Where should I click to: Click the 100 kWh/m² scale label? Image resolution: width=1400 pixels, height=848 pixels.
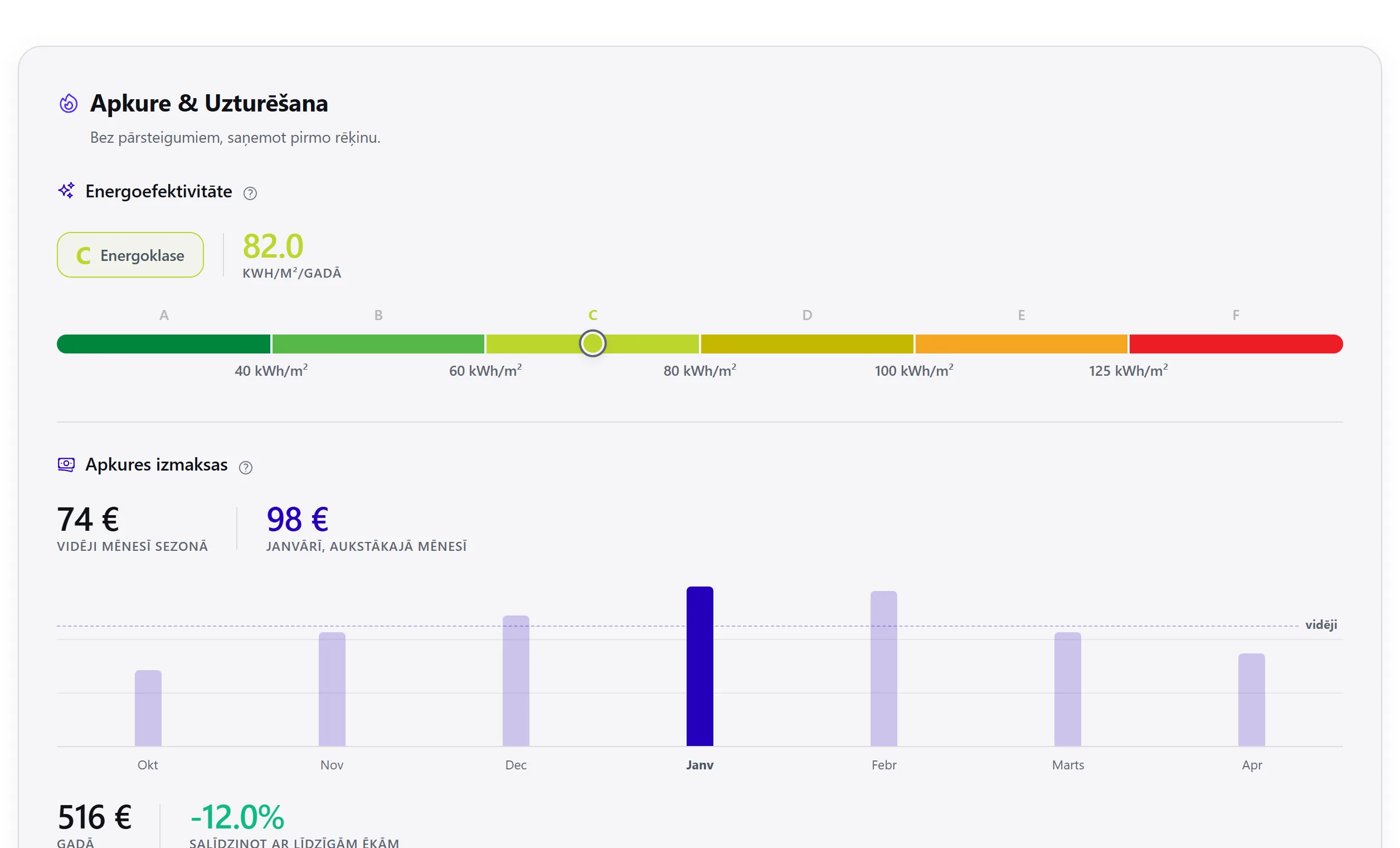point(914,371)
